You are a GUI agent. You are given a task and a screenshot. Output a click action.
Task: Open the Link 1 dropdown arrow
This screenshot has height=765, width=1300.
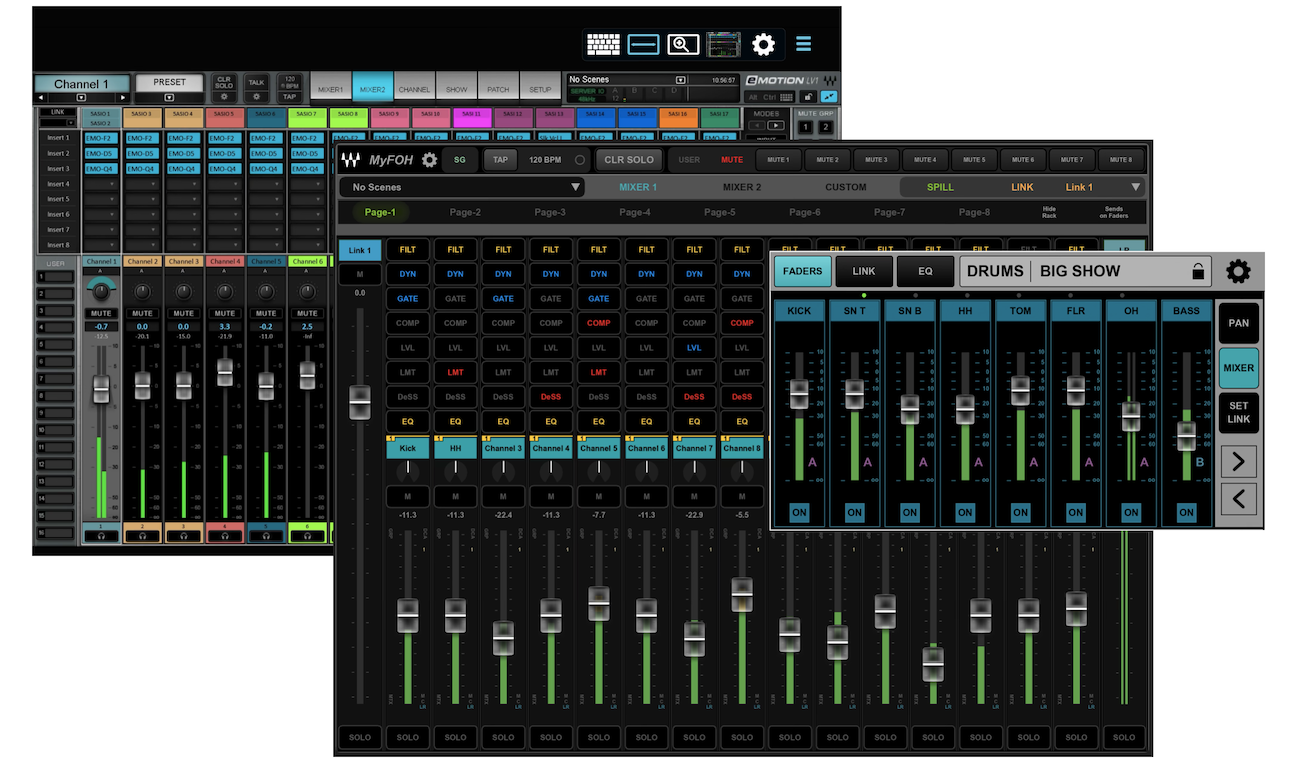click(1135, 187)
